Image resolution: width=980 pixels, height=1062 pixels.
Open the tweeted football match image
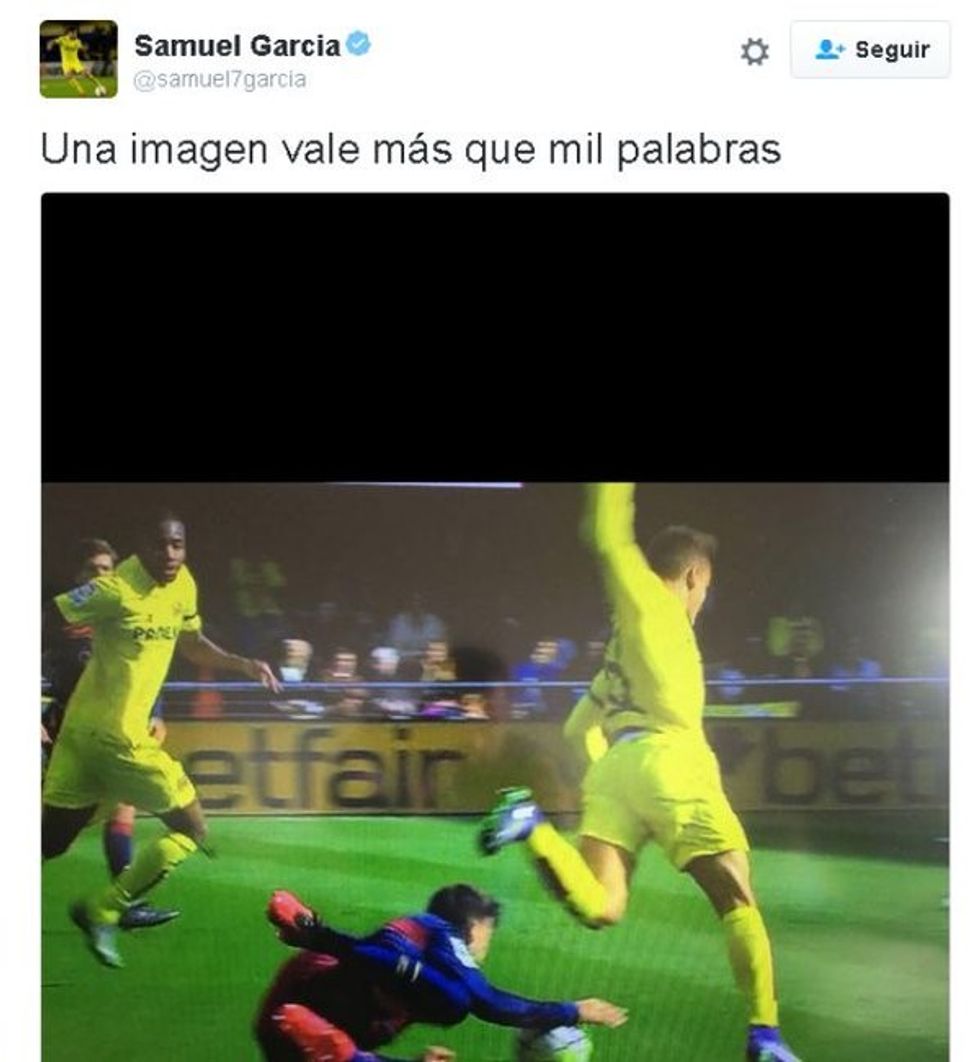(495, 627)
